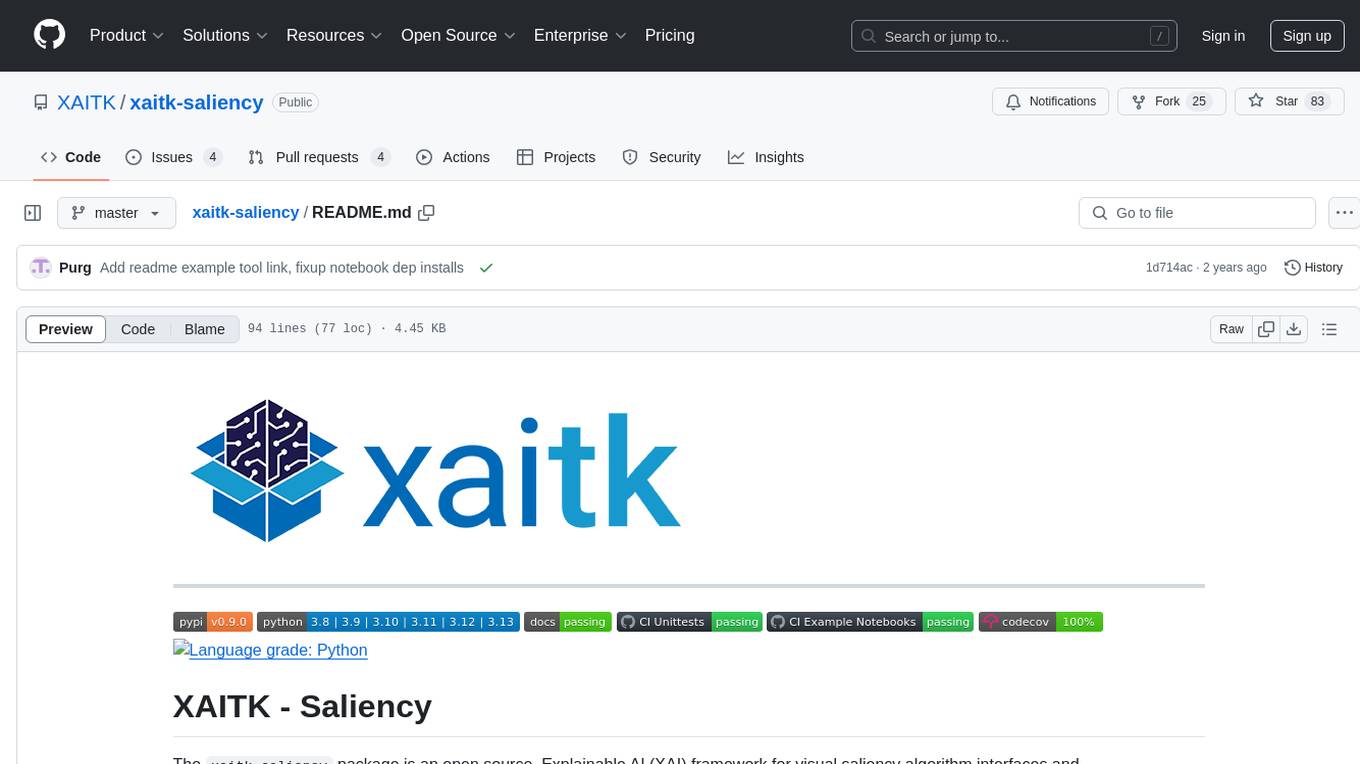Screen dimensions: 1360x764
Task: Open the more file actions menu
Action: coord(1344,213)
